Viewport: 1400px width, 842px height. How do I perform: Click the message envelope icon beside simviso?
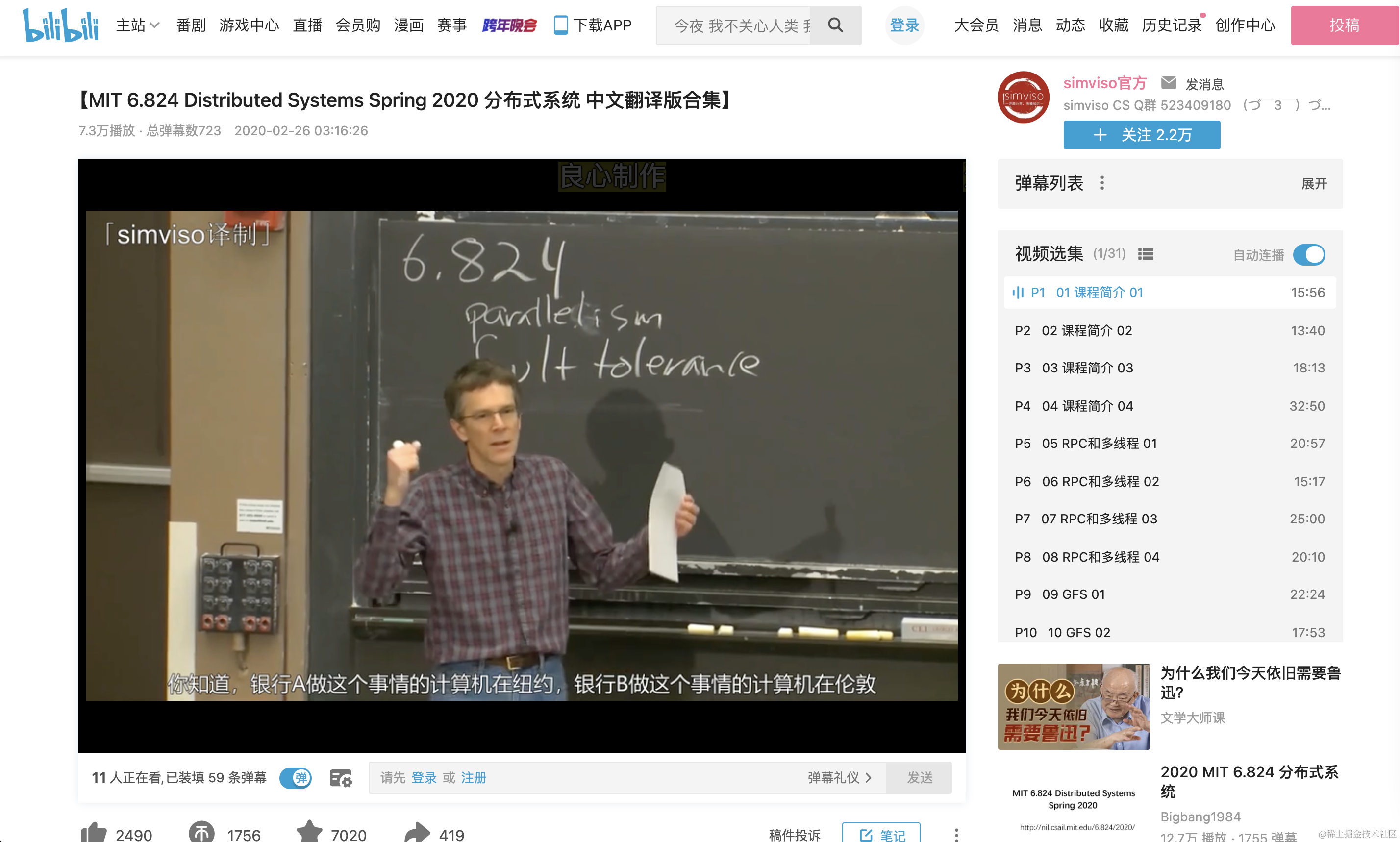click(1169, 83)
